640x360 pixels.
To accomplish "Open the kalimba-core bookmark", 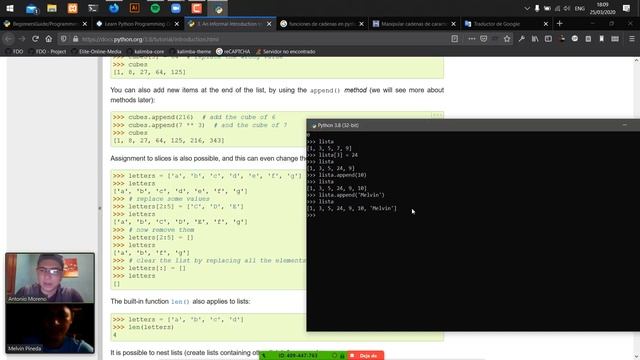I will 146,52.
